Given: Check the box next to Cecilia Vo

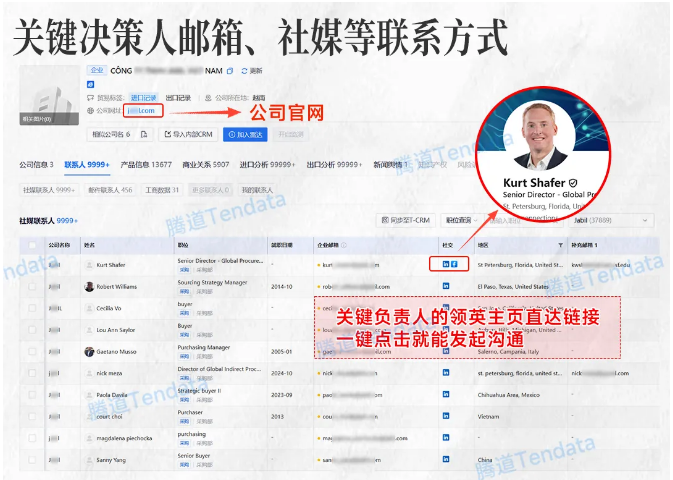Looking at the screenshot, I should click(x=32, y=308).
